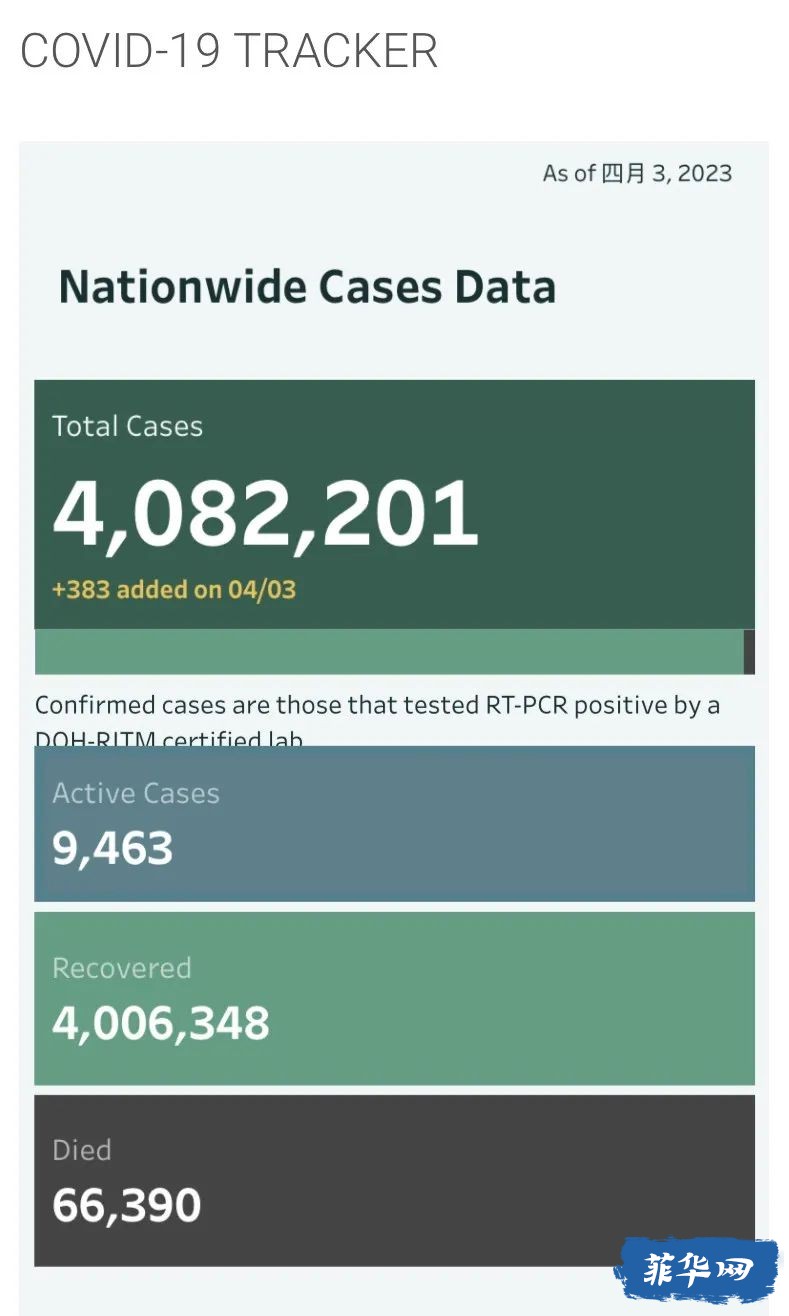Screen dimensions: 789x1316
Task: Click the partially hidden DOH-RITM certified lab line
Action: pyautogui.click(x=168, y=740)
